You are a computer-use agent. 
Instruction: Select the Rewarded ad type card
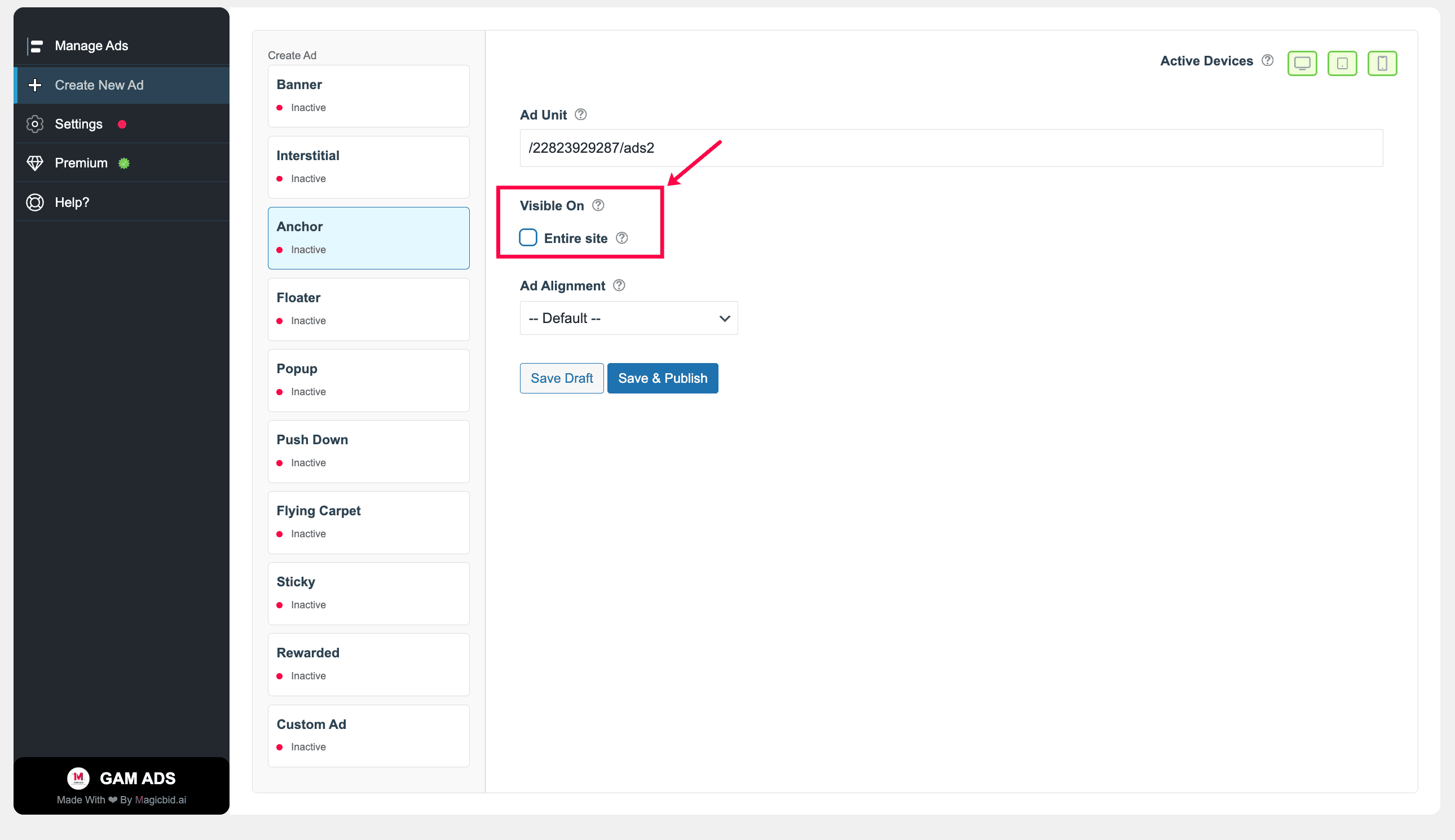[368, 664]
